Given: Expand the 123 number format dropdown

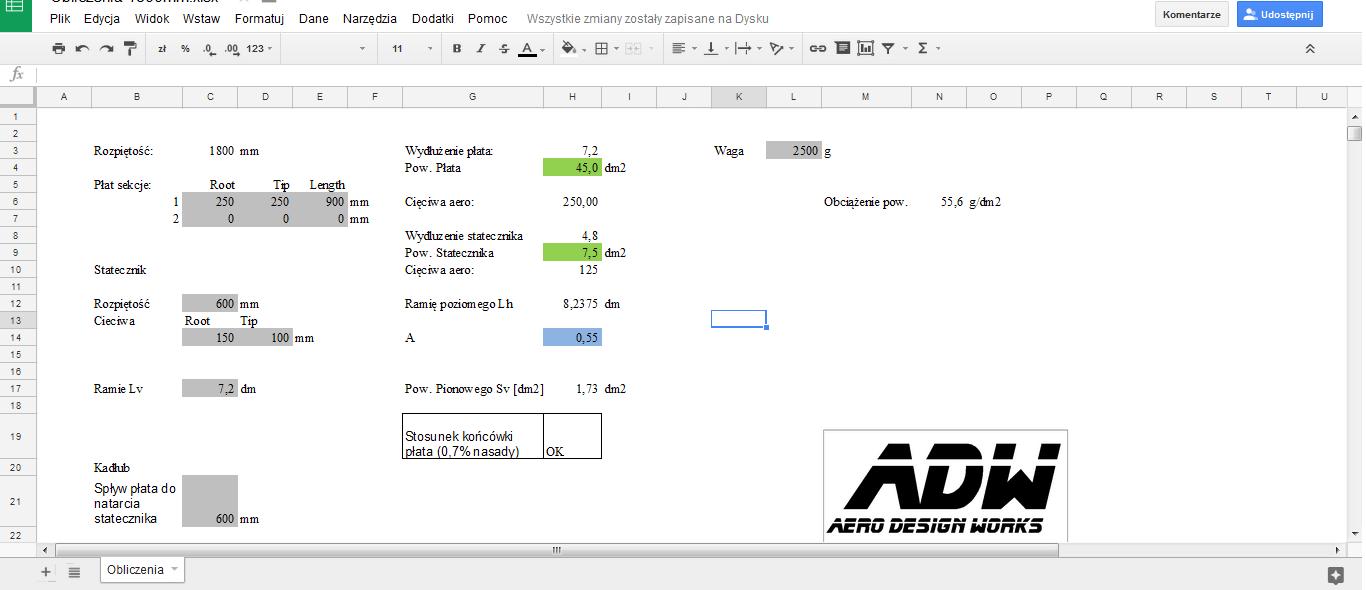Looking at the screenshot, I should [259, 48].
